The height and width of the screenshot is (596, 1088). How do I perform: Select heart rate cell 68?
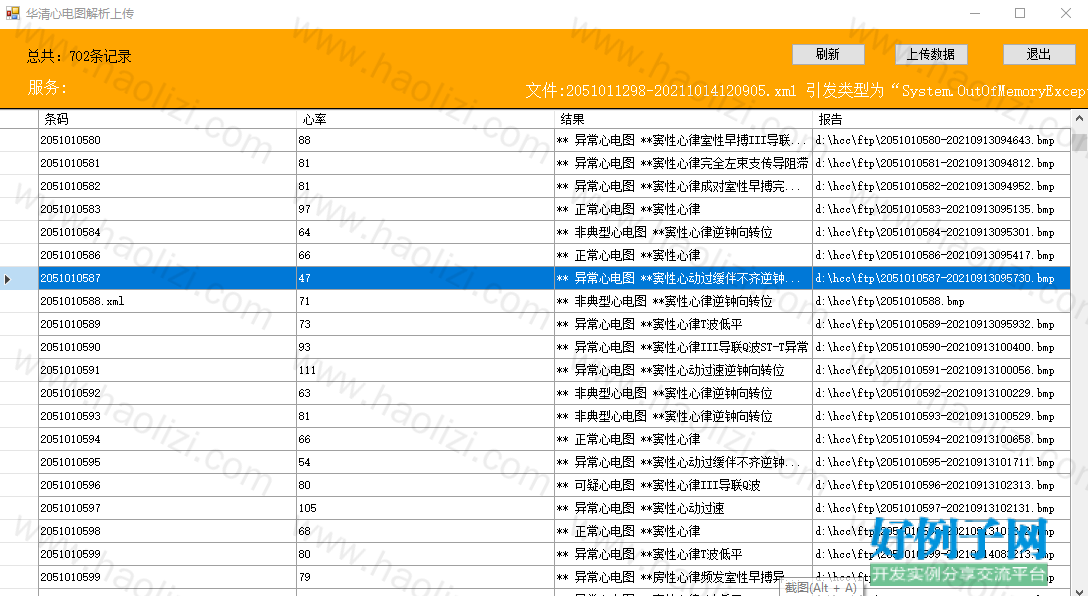click(425, 531)
